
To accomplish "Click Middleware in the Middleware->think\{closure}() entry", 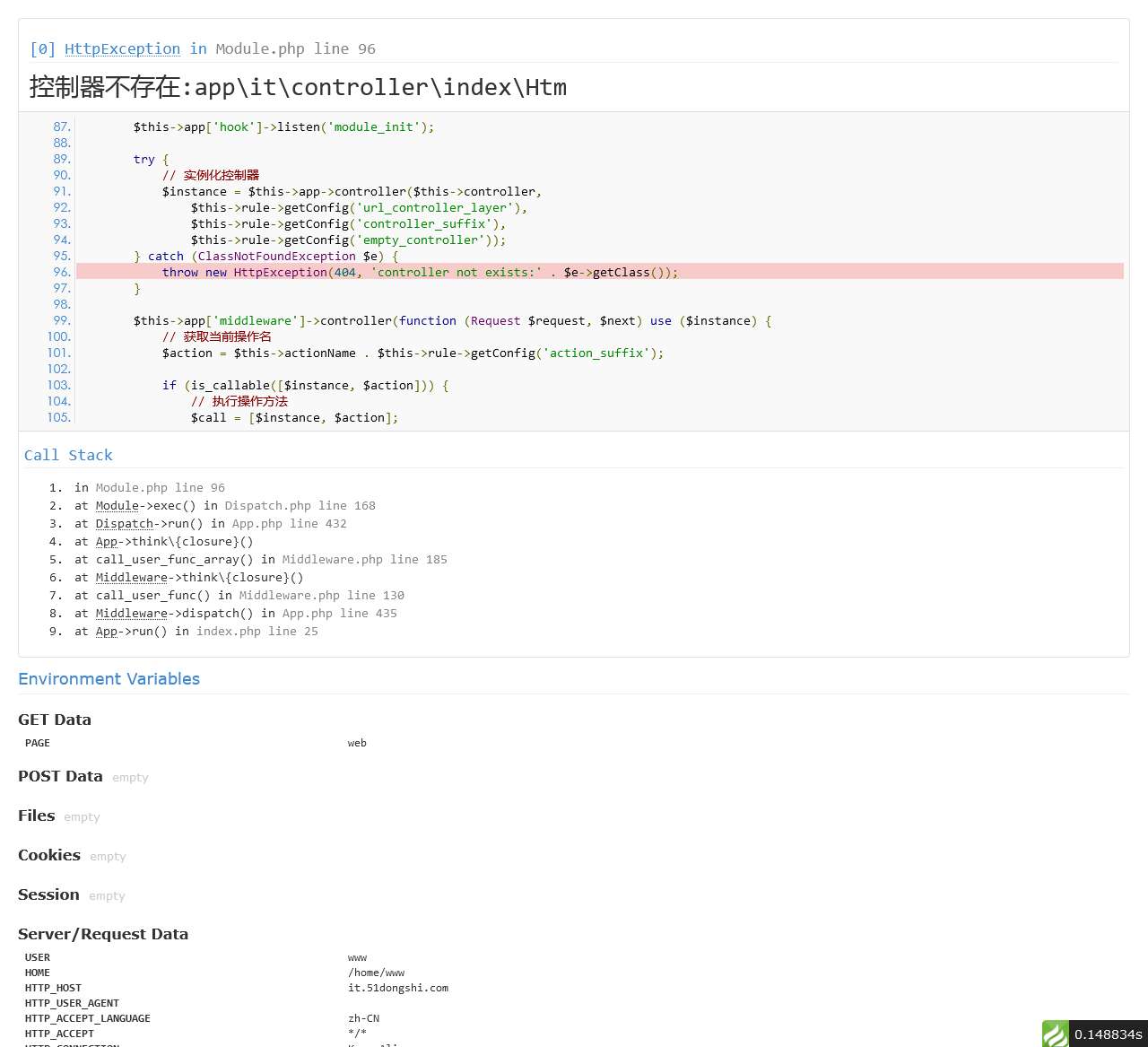I will [x=131, y=577].
